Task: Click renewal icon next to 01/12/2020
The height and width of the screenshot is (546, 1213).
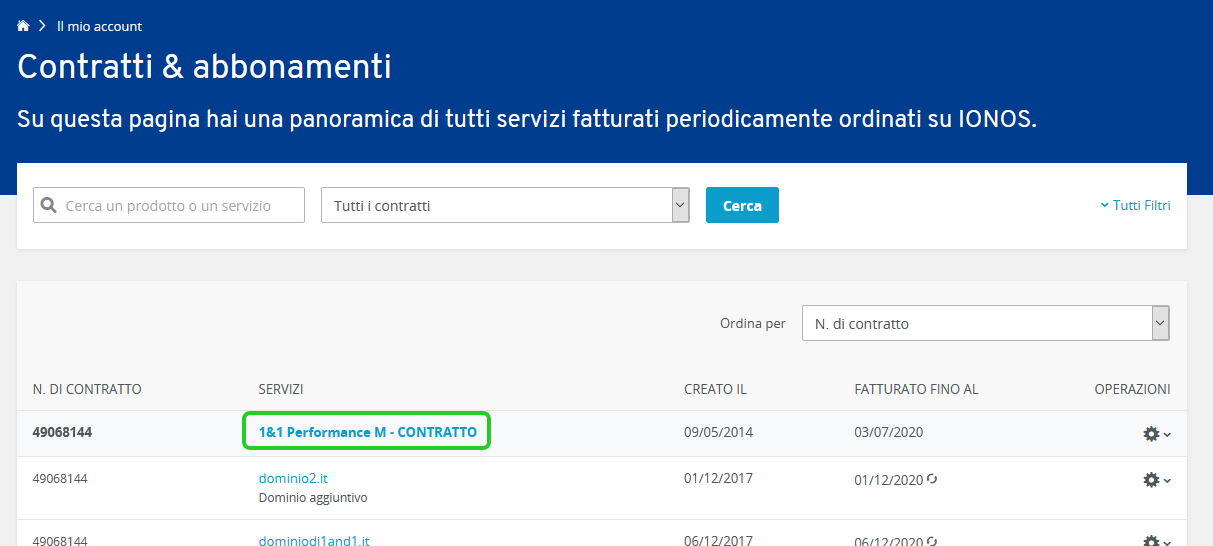Action: [x=932, y=479]
